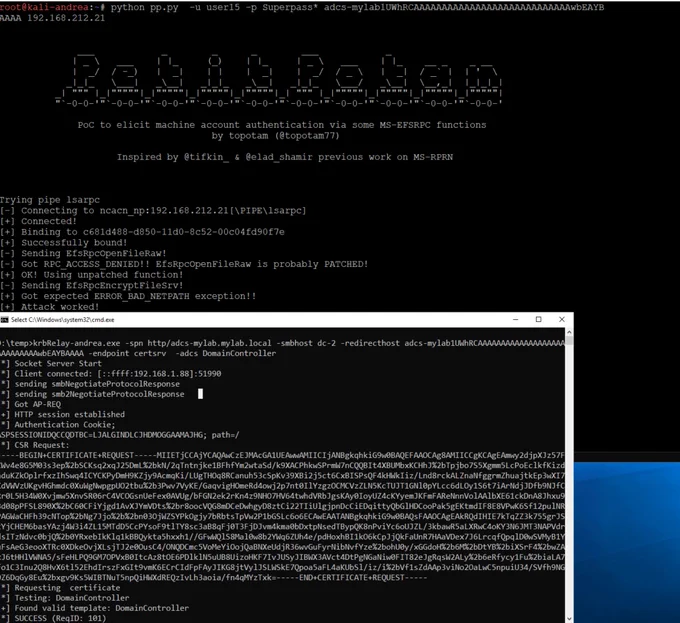Click the 'Inspired by @tifkin_' line

(284, 157)
